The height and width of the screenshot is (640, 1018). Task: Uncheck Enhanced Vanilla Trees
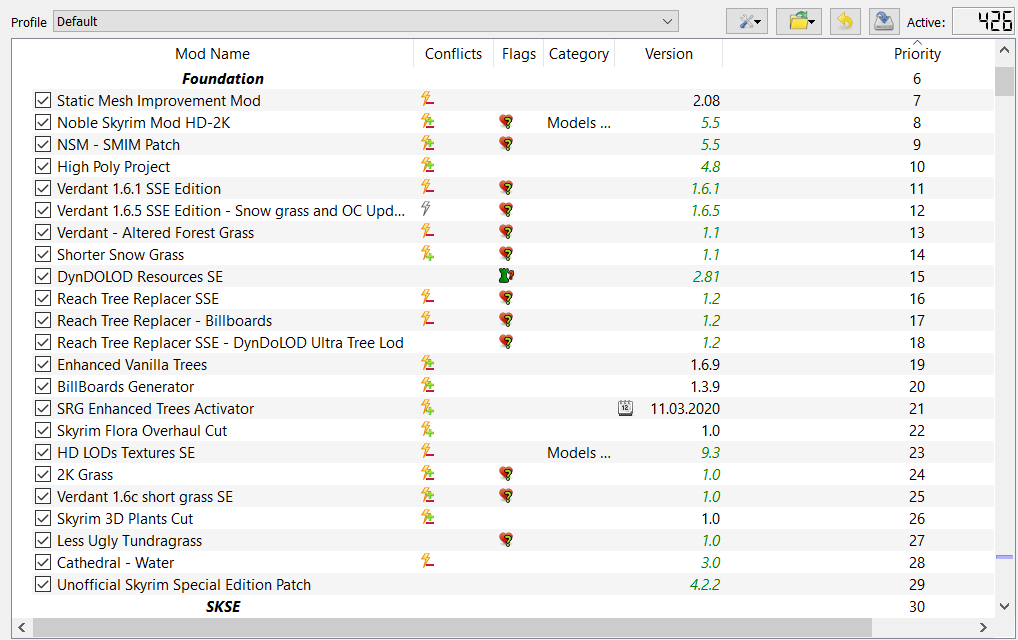tap(43, 365)
